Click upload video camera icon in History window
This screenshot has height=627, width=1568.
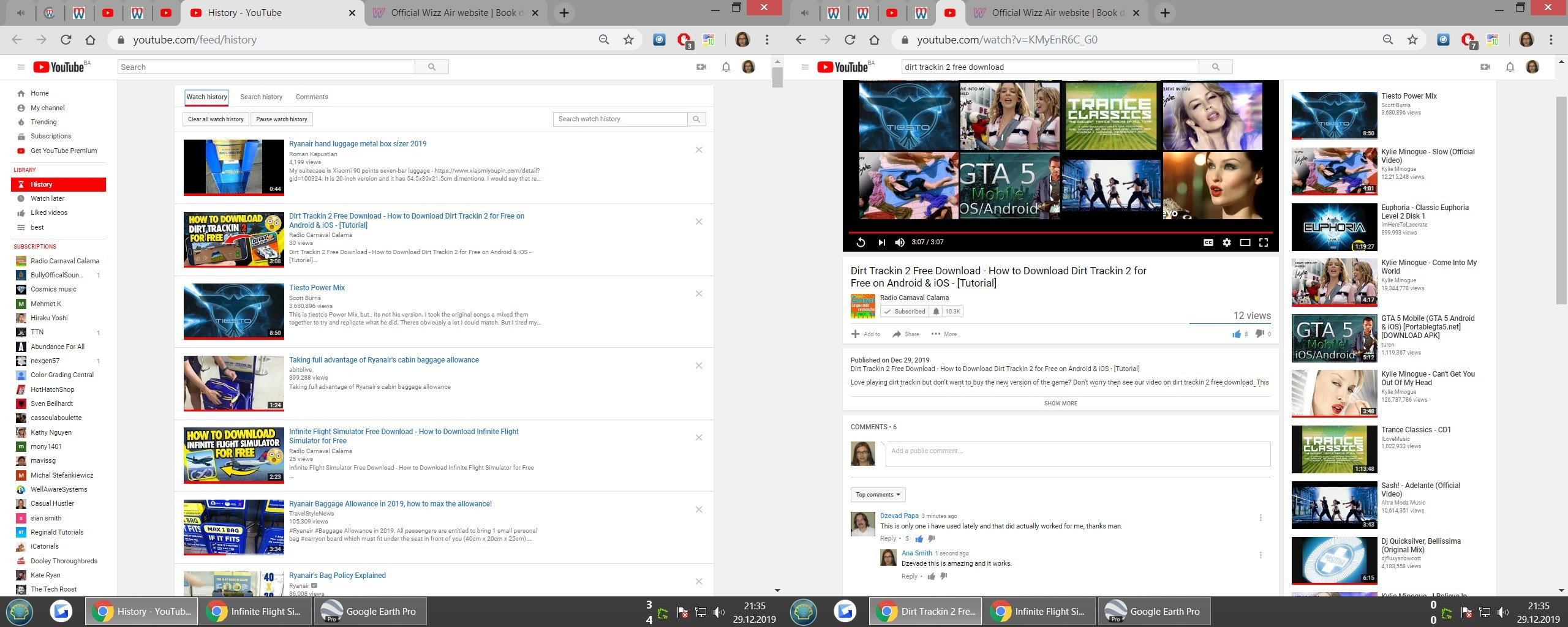[x=701, y=67]
